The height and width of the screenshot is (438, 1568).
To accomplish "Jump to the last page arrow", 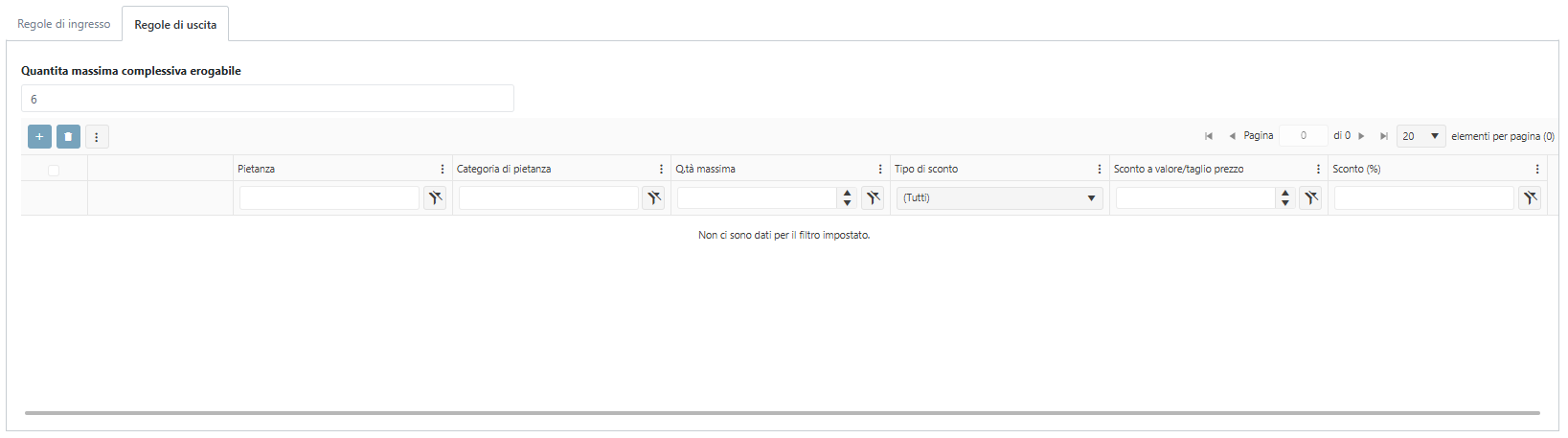I will (x=1383, y=136).
